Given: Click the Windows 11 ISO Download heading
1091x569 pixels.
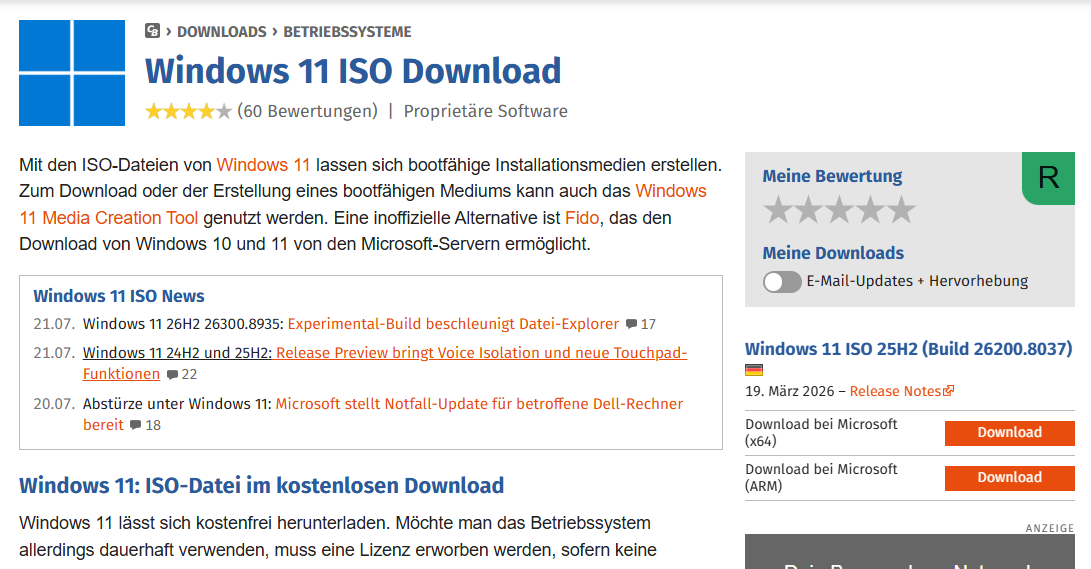Looking at the screenshot, I should click(353, 71).
